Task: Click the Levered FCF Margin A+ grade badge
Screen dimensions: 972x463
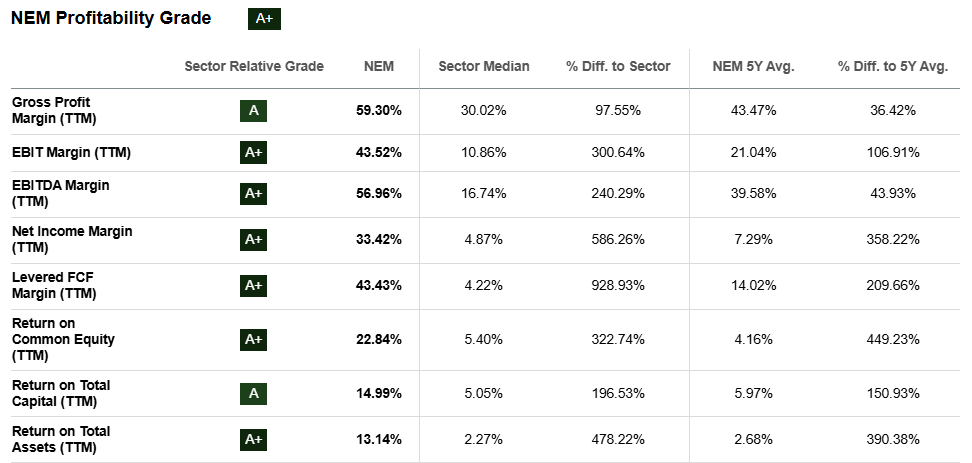Action: tap(254, 286)
